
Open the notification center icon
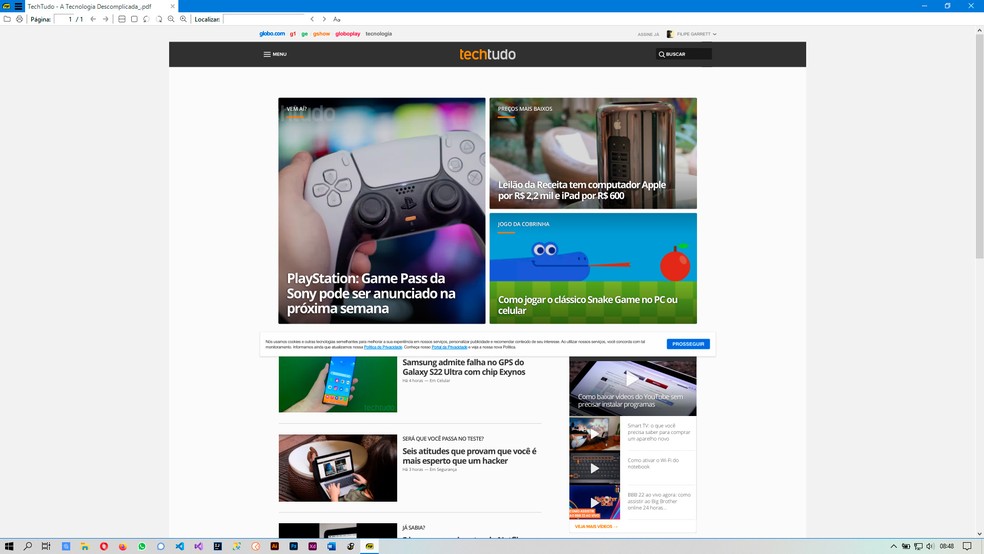tap(967, 546)
